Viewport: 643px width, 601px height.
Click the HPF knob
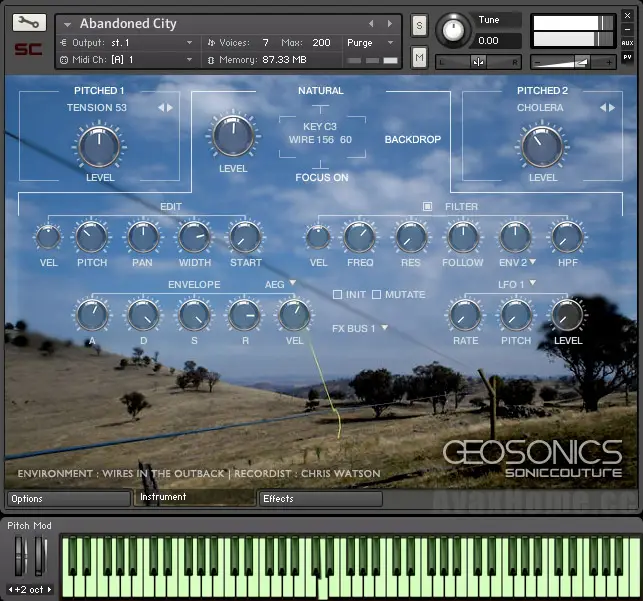point(568,237)
